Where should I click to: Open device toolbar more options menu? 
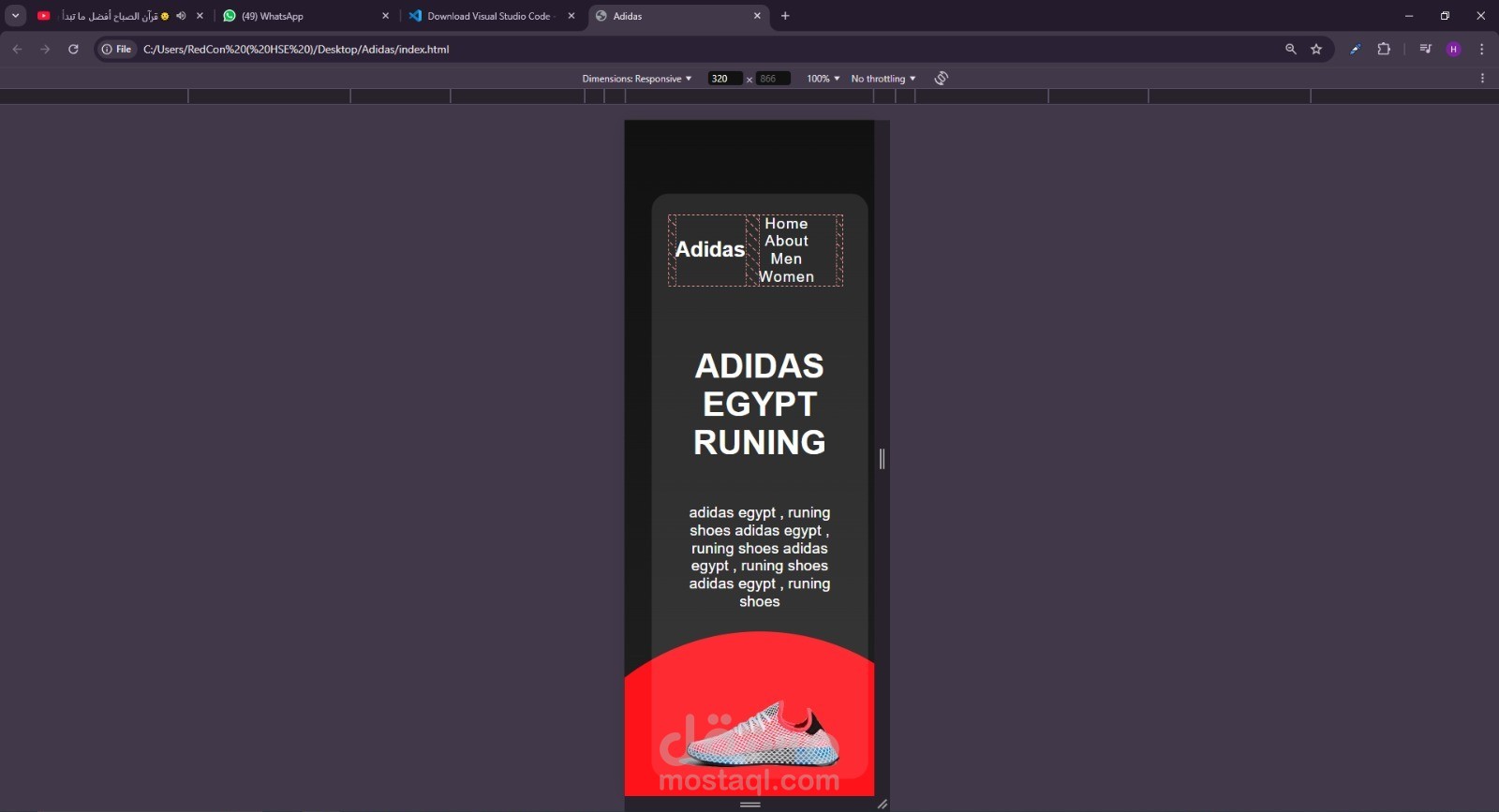[x=1482, y=79]
